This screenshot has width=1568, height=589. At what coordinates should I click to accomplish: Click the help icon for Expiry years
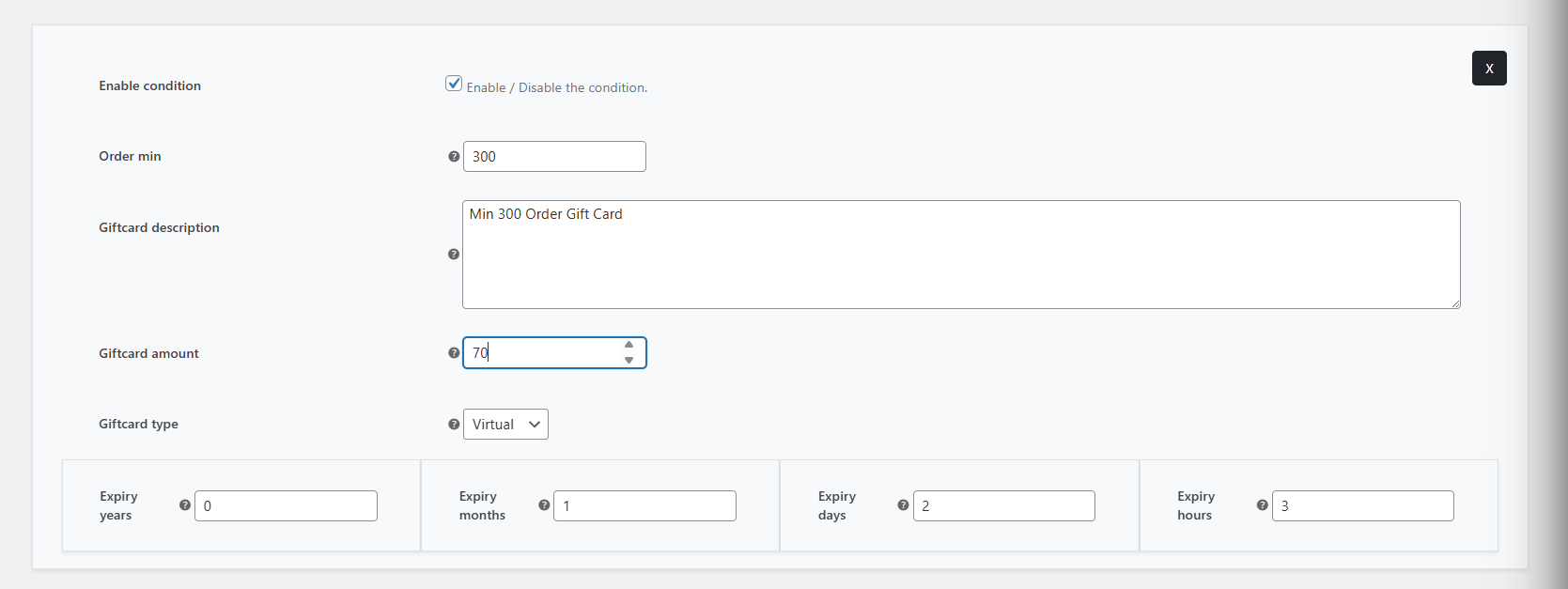pos(185,505)
